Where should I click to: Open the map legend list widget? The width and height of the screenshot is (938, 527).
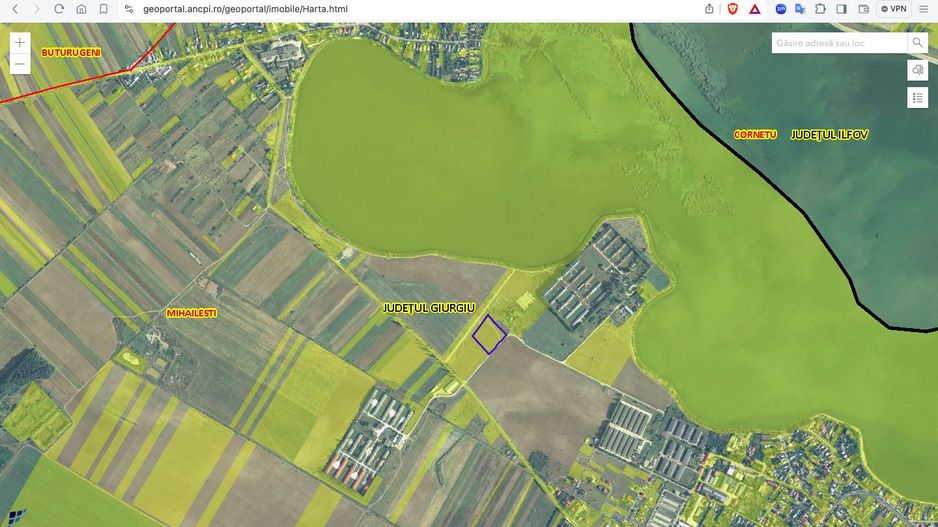click(x=917, y=97)
